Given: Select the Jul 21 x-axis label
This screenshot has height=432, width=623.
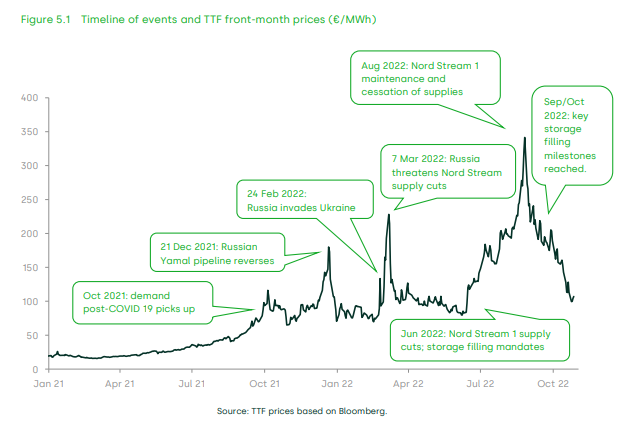Looking at the screenshot, I should (x=192, y=381).
